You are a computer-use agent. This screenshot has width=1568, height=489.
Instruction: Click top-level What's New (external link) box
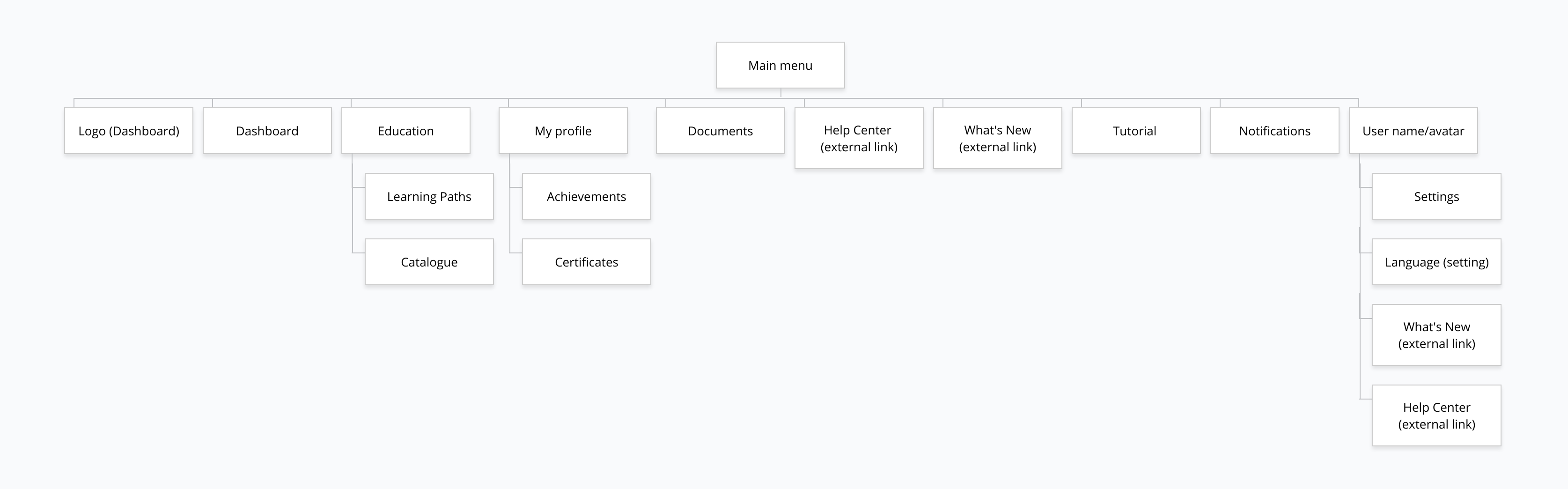pyautogui.click(x=998, y=138)
